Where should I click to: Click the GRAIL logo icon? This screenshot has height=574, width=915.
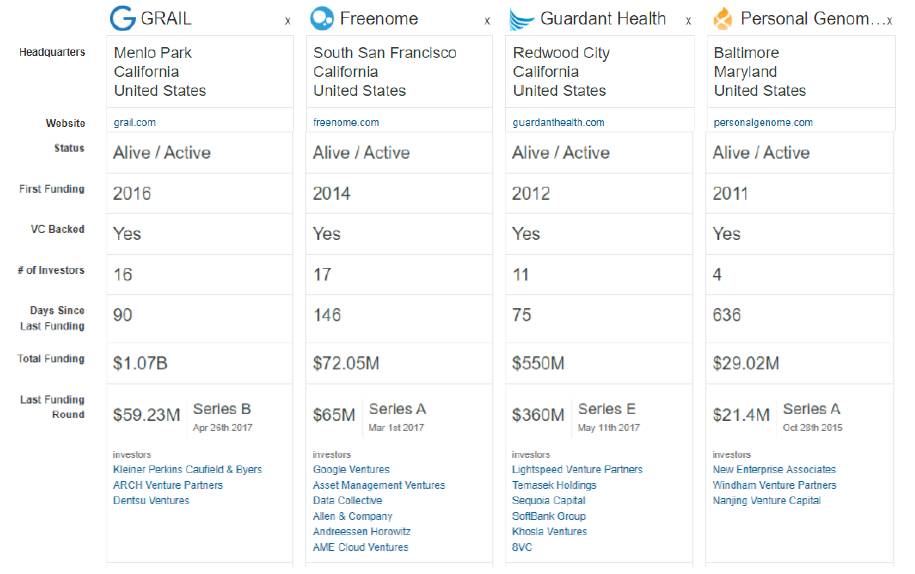pos(122,19)
